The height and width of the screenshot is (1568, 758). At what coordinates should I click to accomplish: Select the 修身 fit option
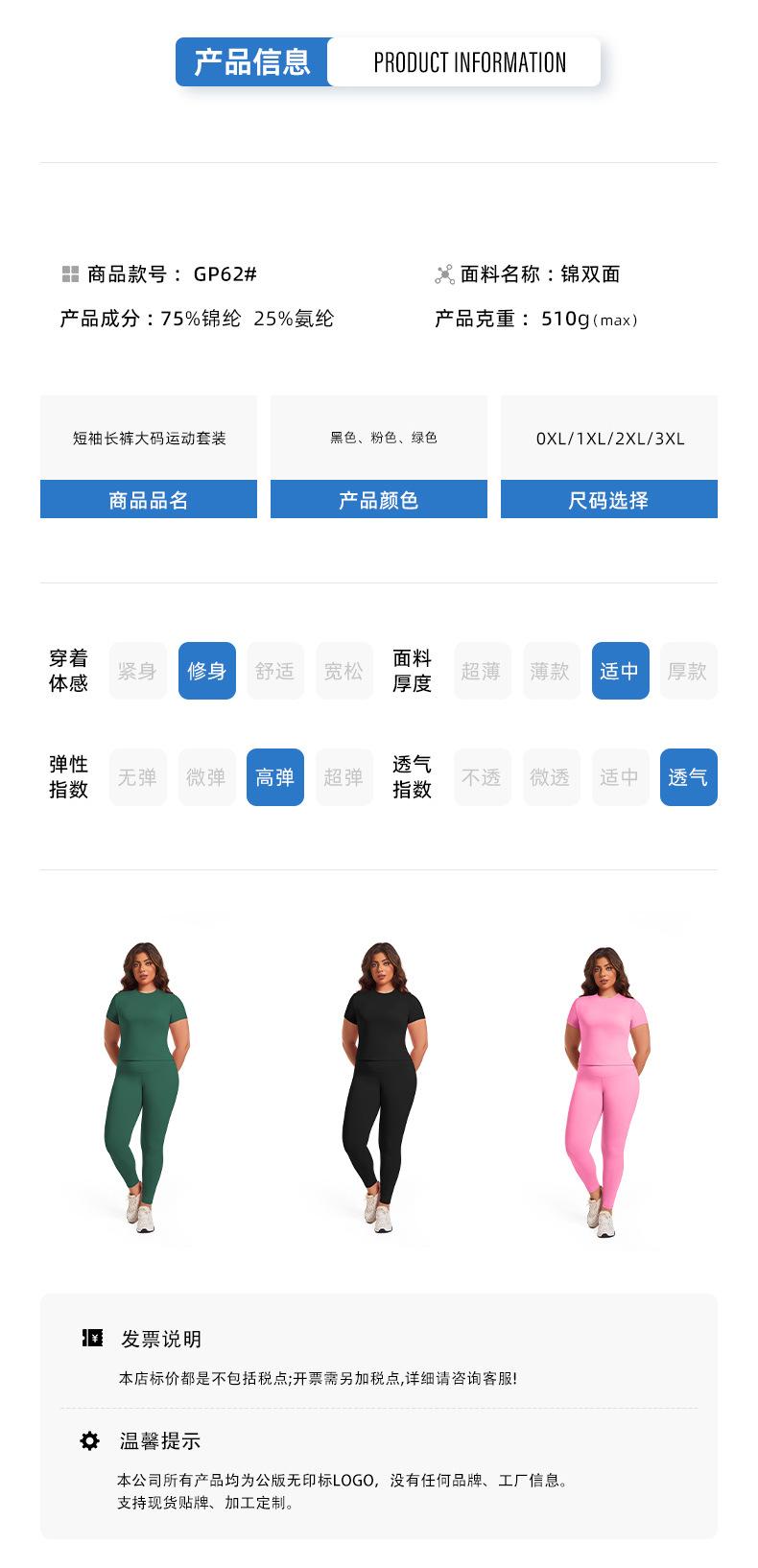207,671
